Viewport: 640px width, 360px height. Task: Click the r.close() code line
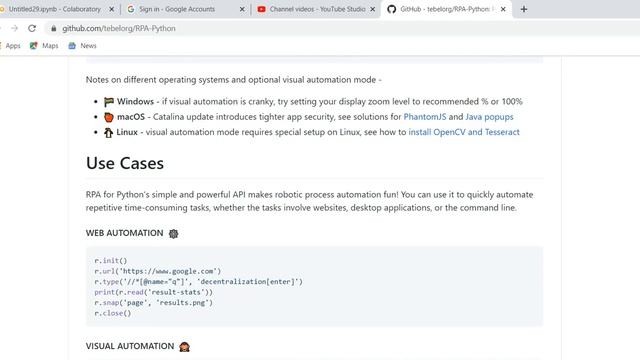pyautogui.click(x=113, y=313)
